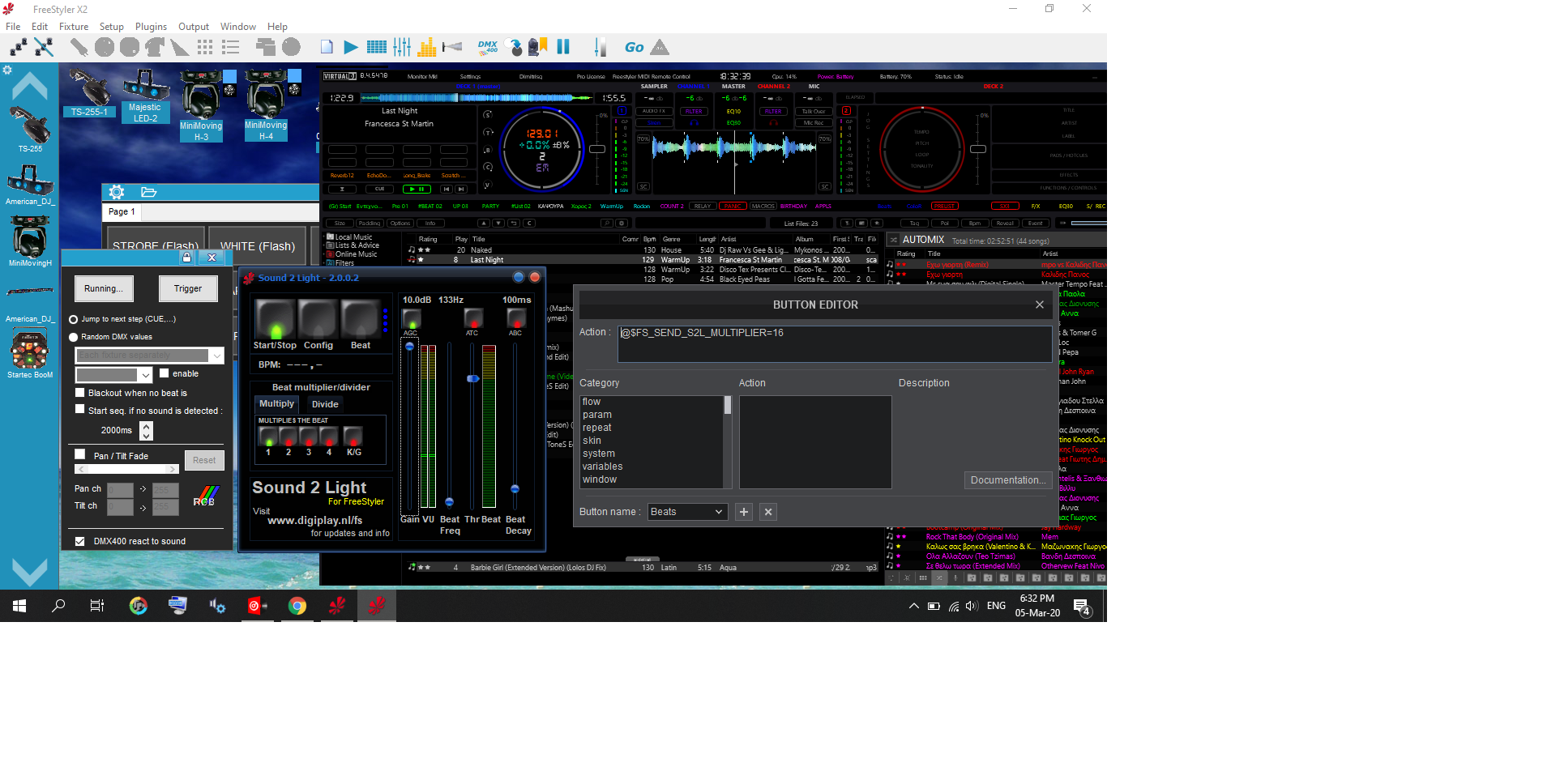The height and width of the screenshot is (784, 1543).
Task: Toggle DMX400 react to sound checkbox
Action: (x=79, y=541)
